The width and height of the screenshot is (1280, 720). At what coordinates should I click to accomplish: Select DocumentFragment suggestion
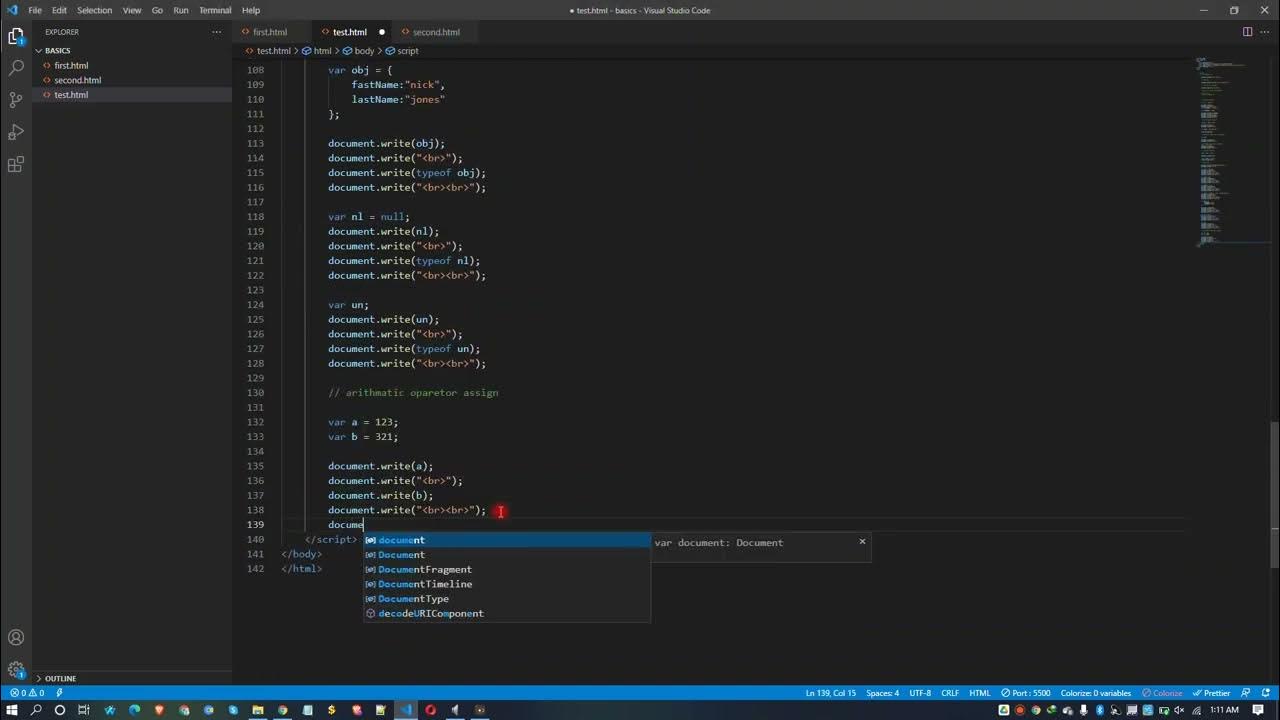click(507, 570)
